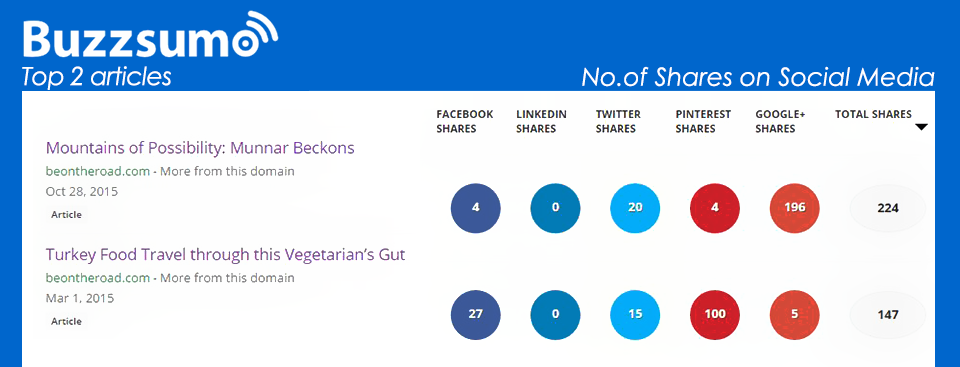Screen dimensions: 960x367
Task: Click the Facebook shares circle showing 27
Action: pyautogui.click(x=476, y=315)
